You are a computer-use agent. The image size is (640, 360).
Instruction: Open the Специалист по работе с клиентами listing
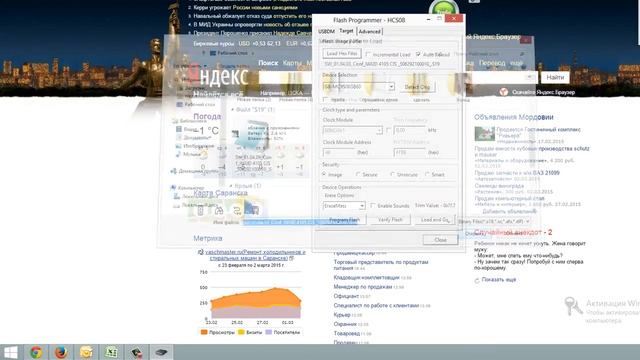[x=376, y=305]
